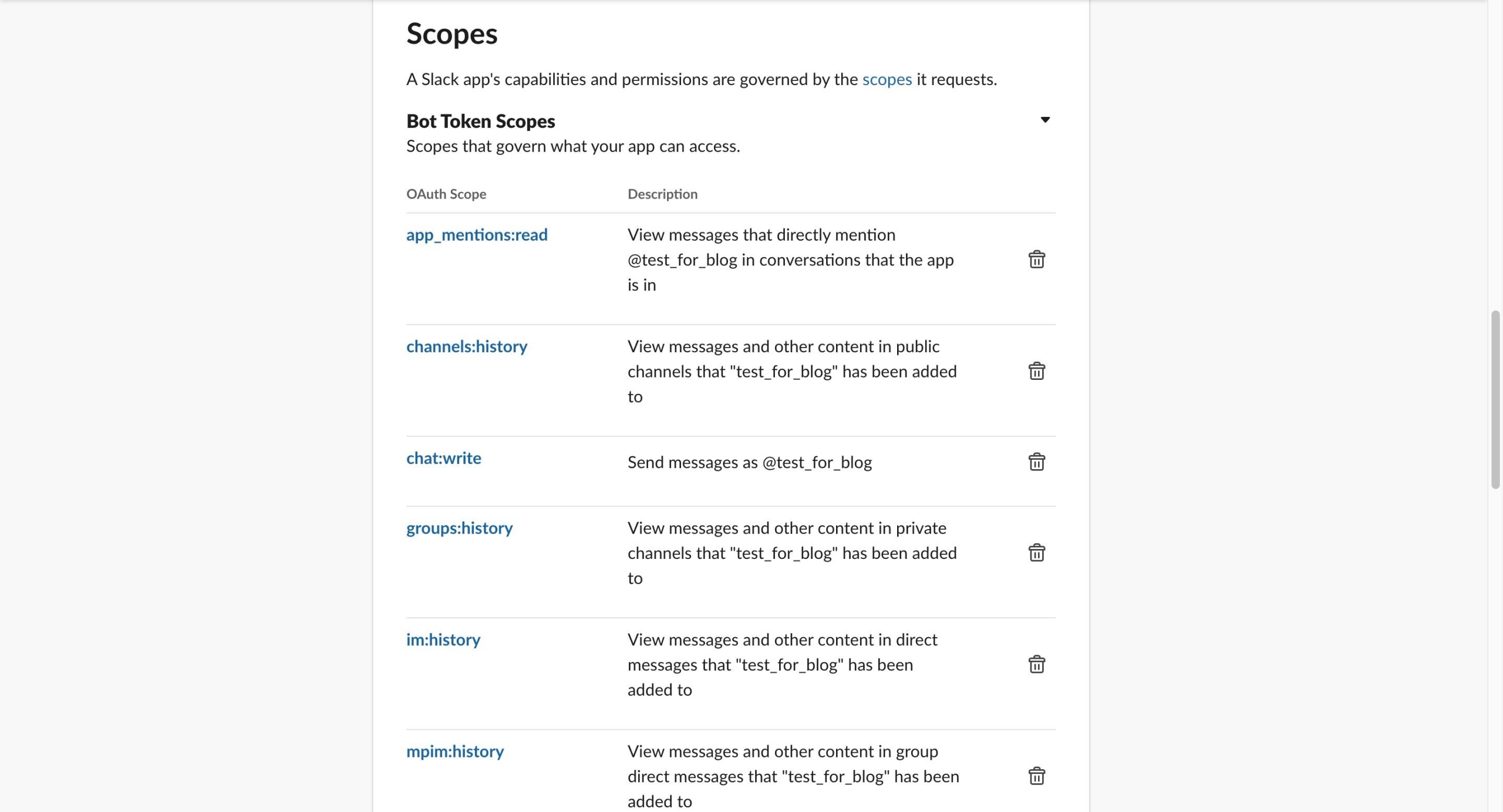Image resolution: width=1503 pixels, height=812 pixels.
Task: Remove the chat:write scope
Action: point(1036,462)
